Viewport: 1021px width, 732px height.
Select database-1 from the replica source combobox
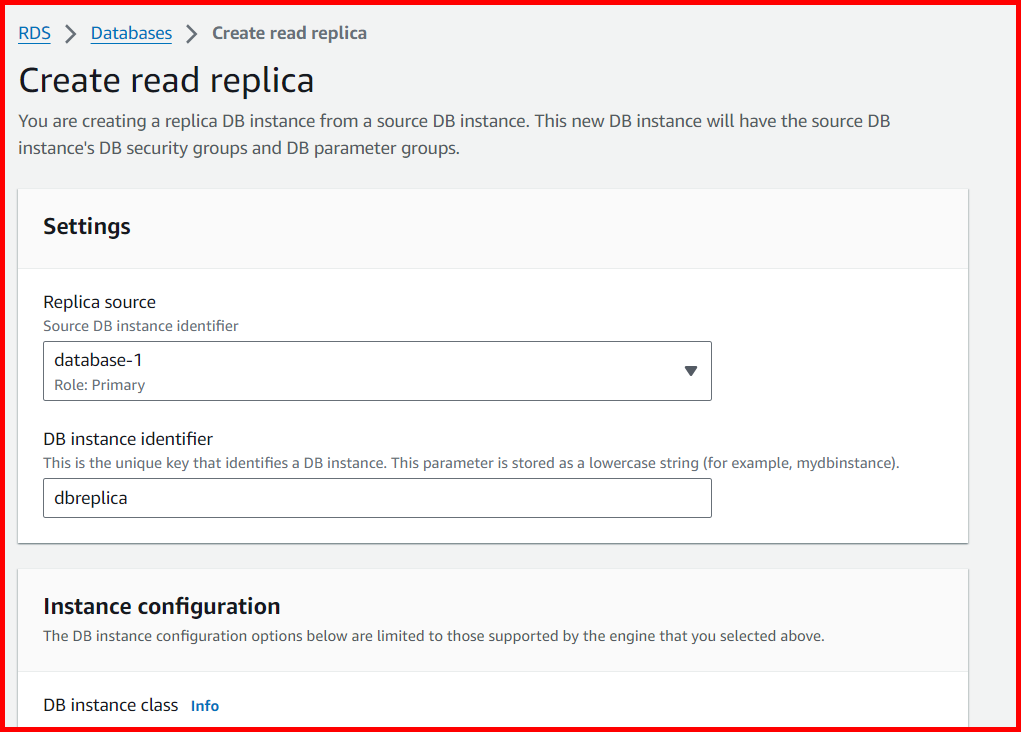377,370
